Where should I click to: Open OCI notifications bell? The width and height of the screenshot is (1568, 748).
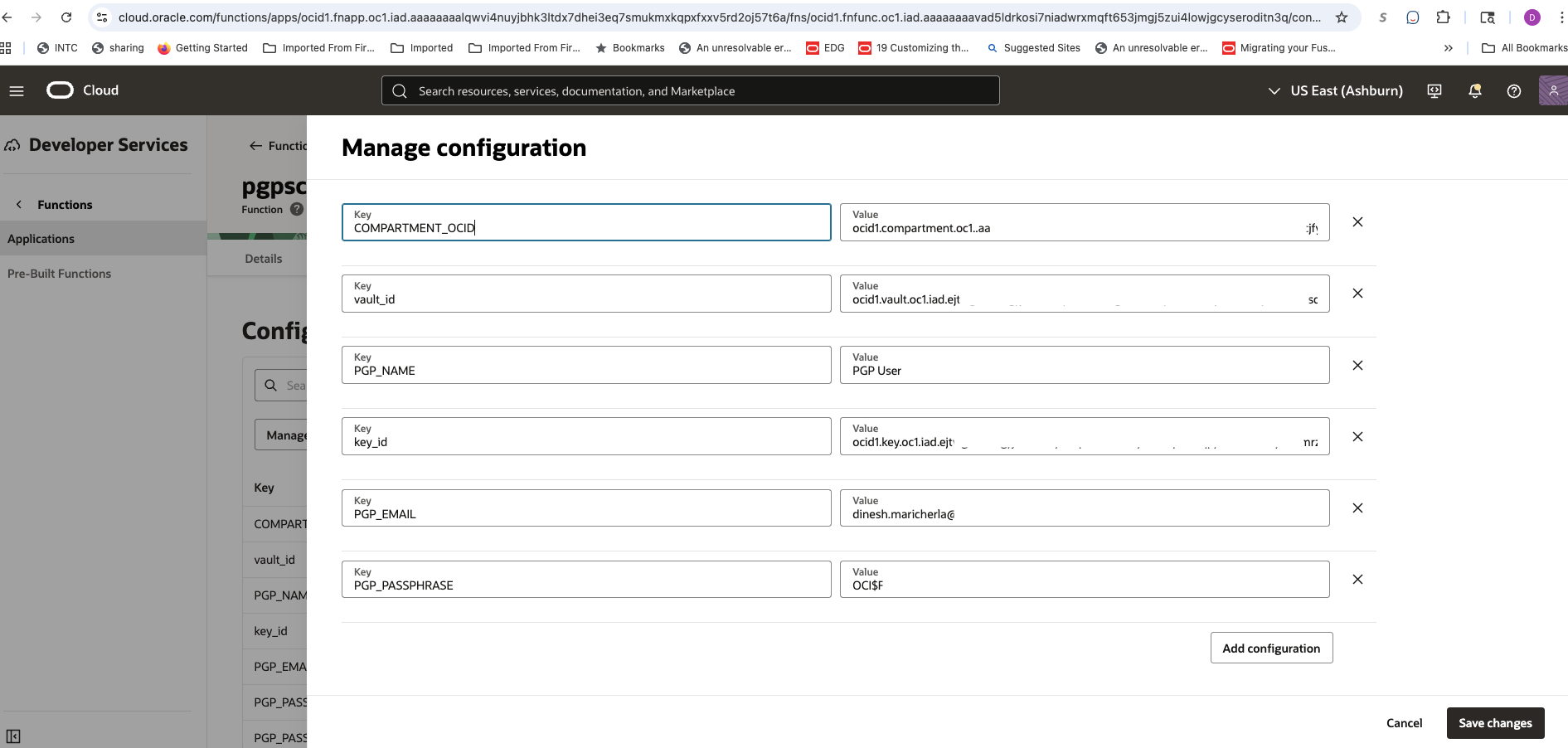click(1474, 90)
